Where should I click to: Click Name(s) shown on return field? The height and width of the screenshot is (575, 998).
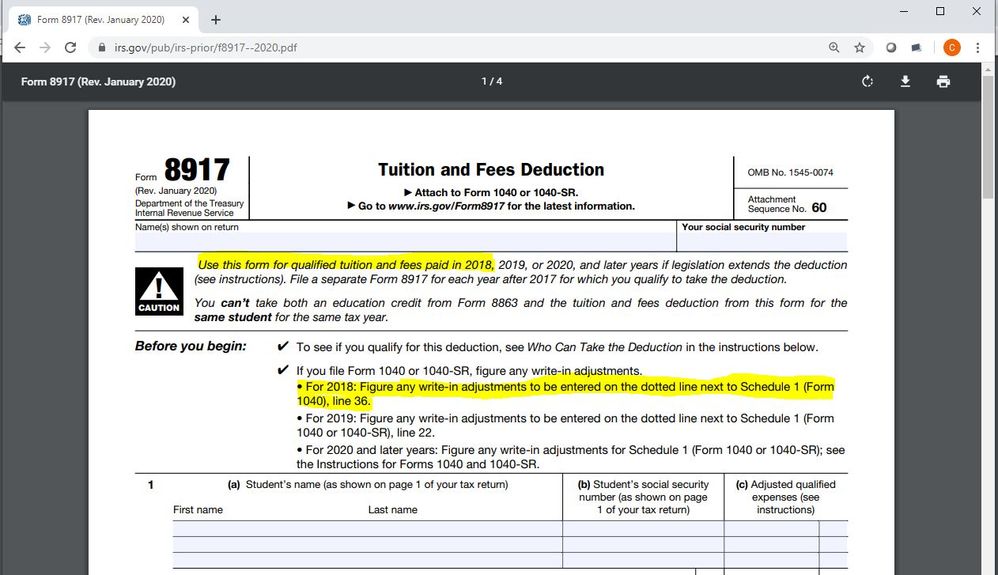[x=405, y=242]
